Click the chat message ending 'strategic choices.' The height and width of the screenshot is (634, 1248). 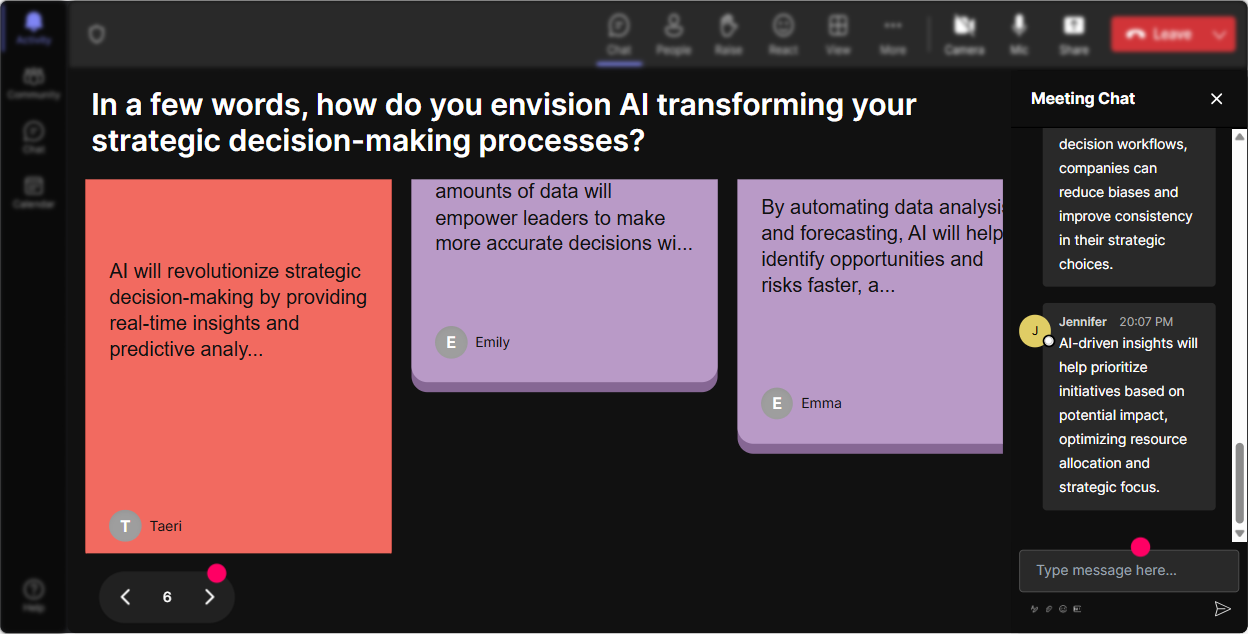(1129, 208)
